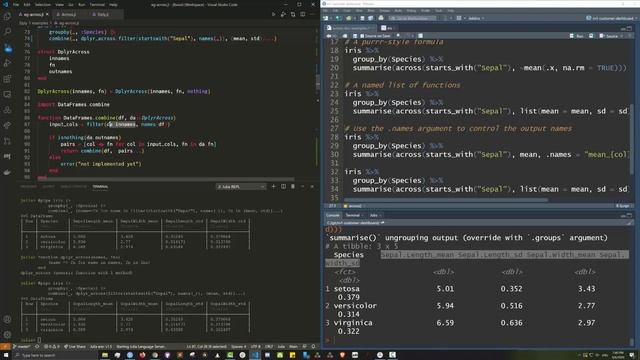Open the Selection menu in VS Code
This screenshot has width=640, height=360.
click(x=42, y=4)
